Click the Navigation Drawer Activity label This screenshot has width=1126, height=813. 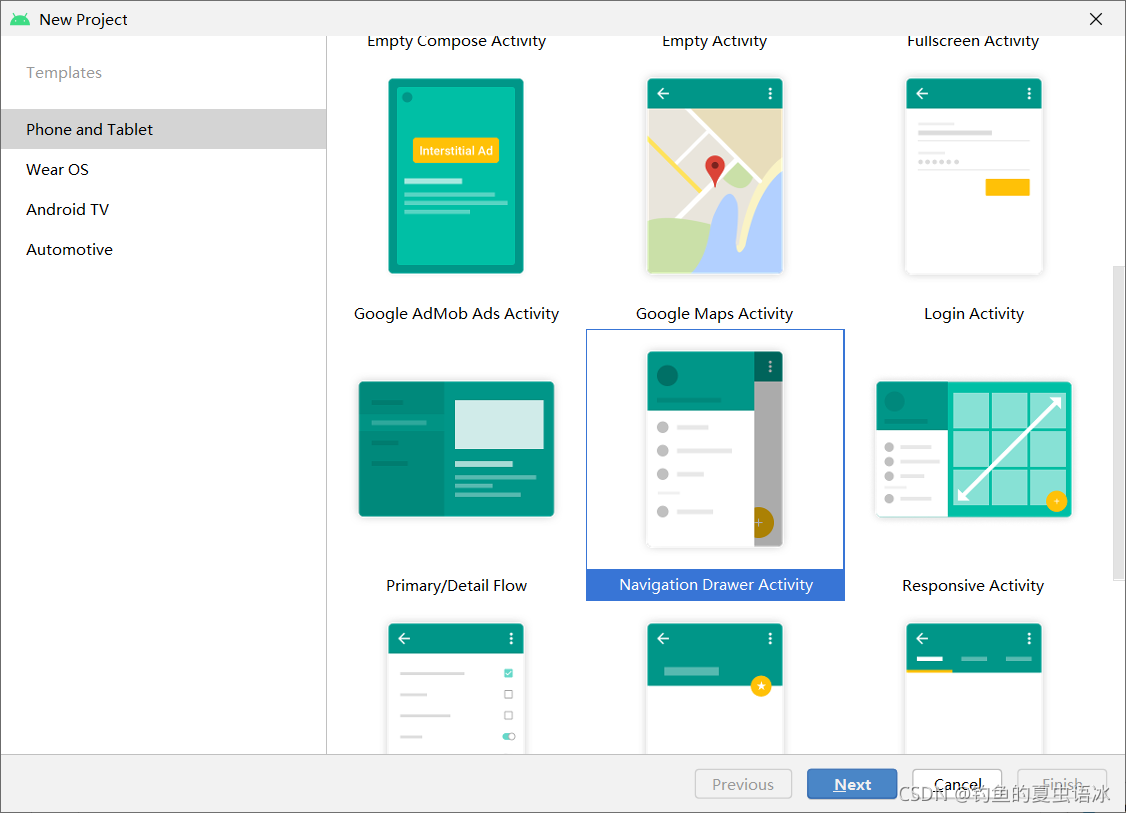tap(716, 585)
